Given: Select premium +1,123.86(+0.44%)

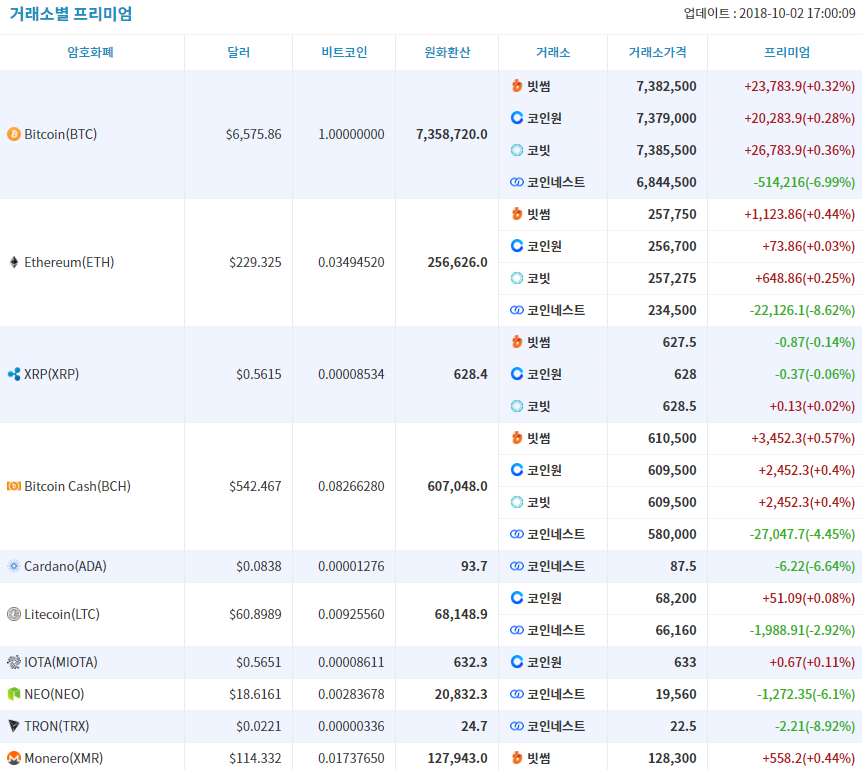Looking at the screenshot, I should [800, 214].
